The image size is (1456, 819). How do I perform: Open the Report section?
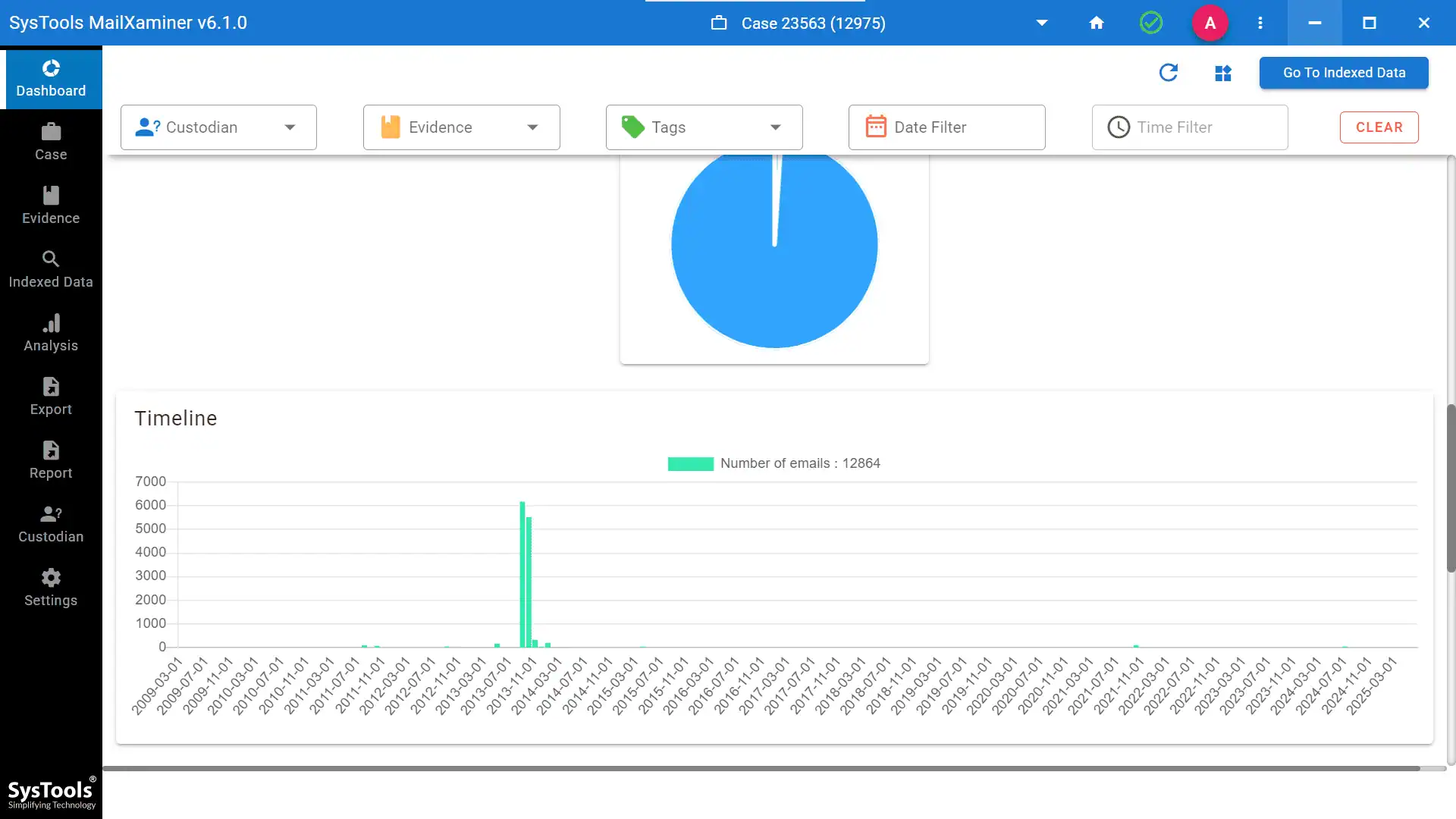[x=51, y=461]
